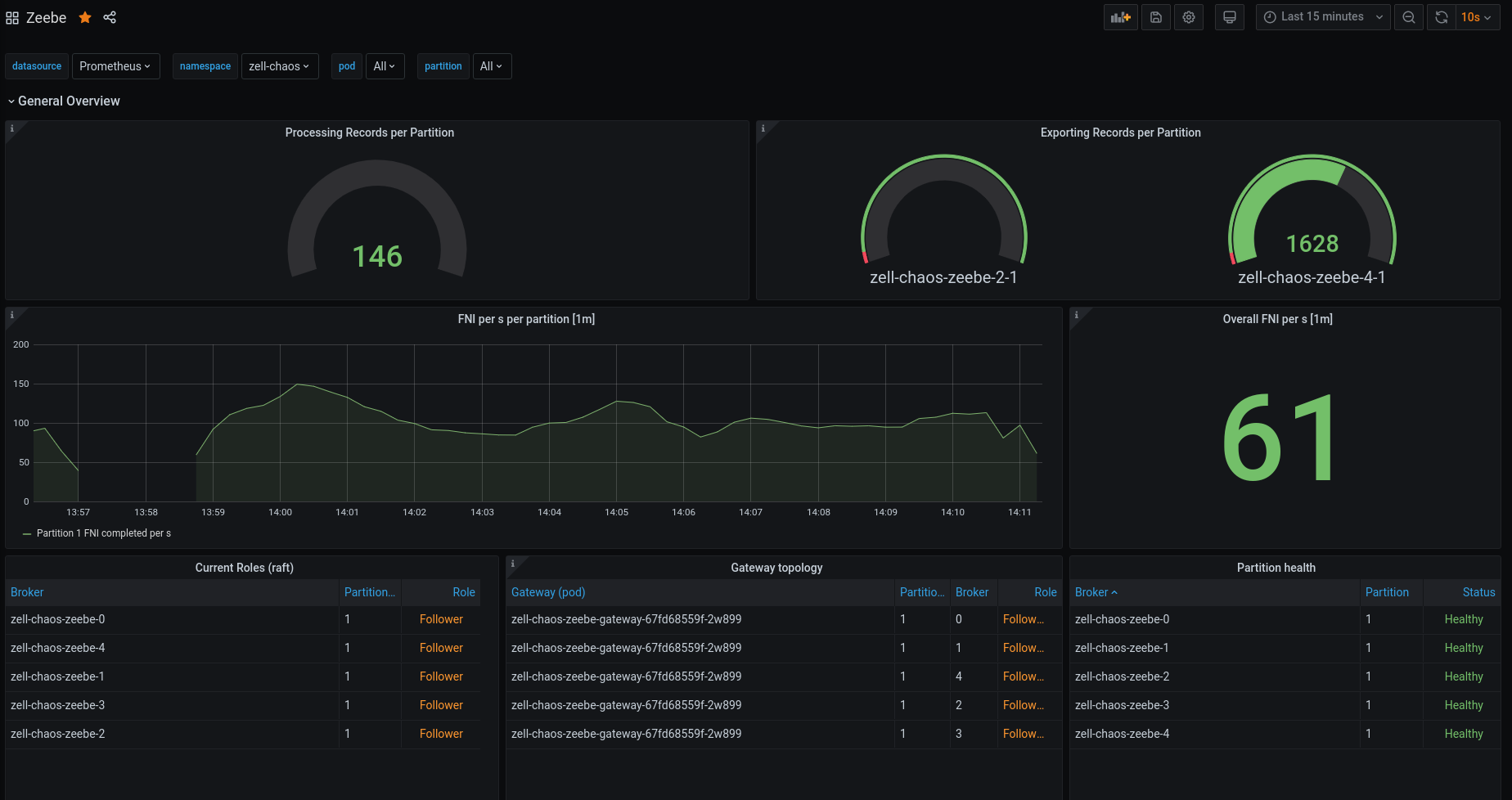The width and height of the screenshot is (1512, 800).
Task: Open the Last 15 minutes time picker
Action: tap(1323, 17)
